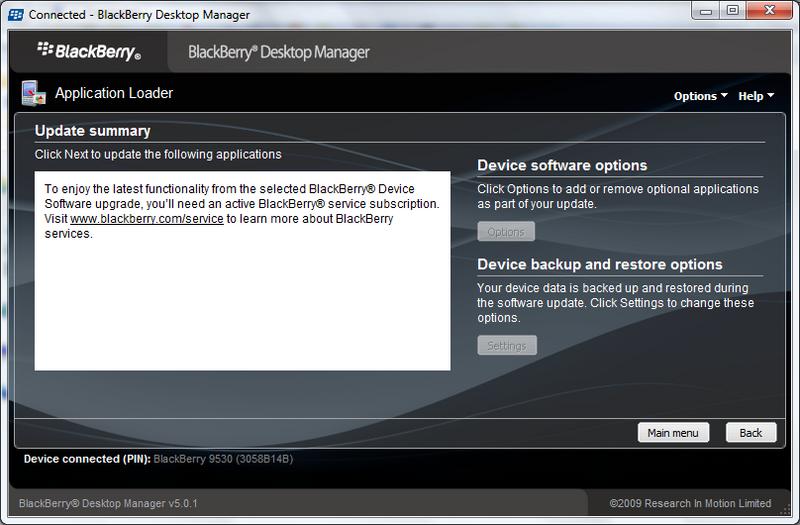Close the BlackBerry Desktop Manager window
This screenshot has width=800, height=525.
770,11
